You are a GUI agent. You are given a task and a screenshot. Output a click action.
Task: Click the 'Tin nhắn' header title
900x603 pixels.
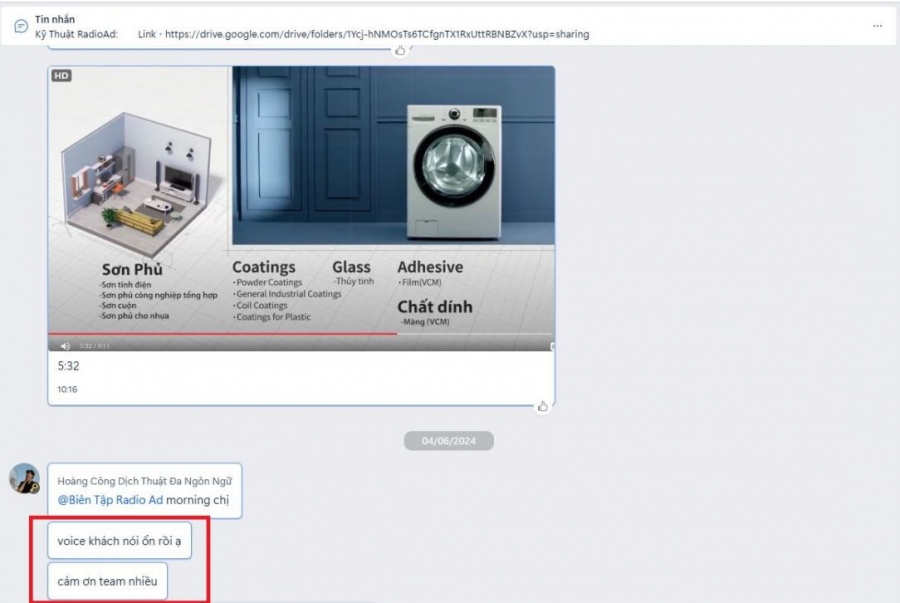[x=55, y=19]
